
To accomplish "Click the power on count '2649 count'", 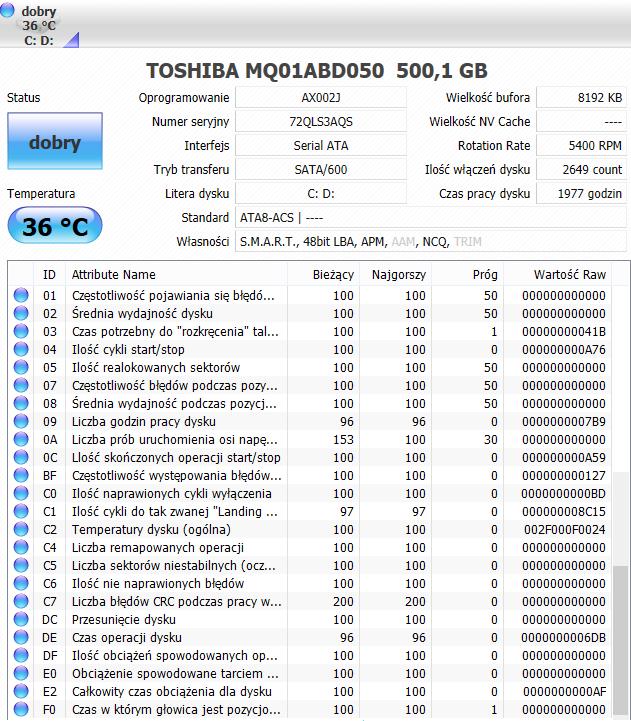I will [x=581, y=169].
